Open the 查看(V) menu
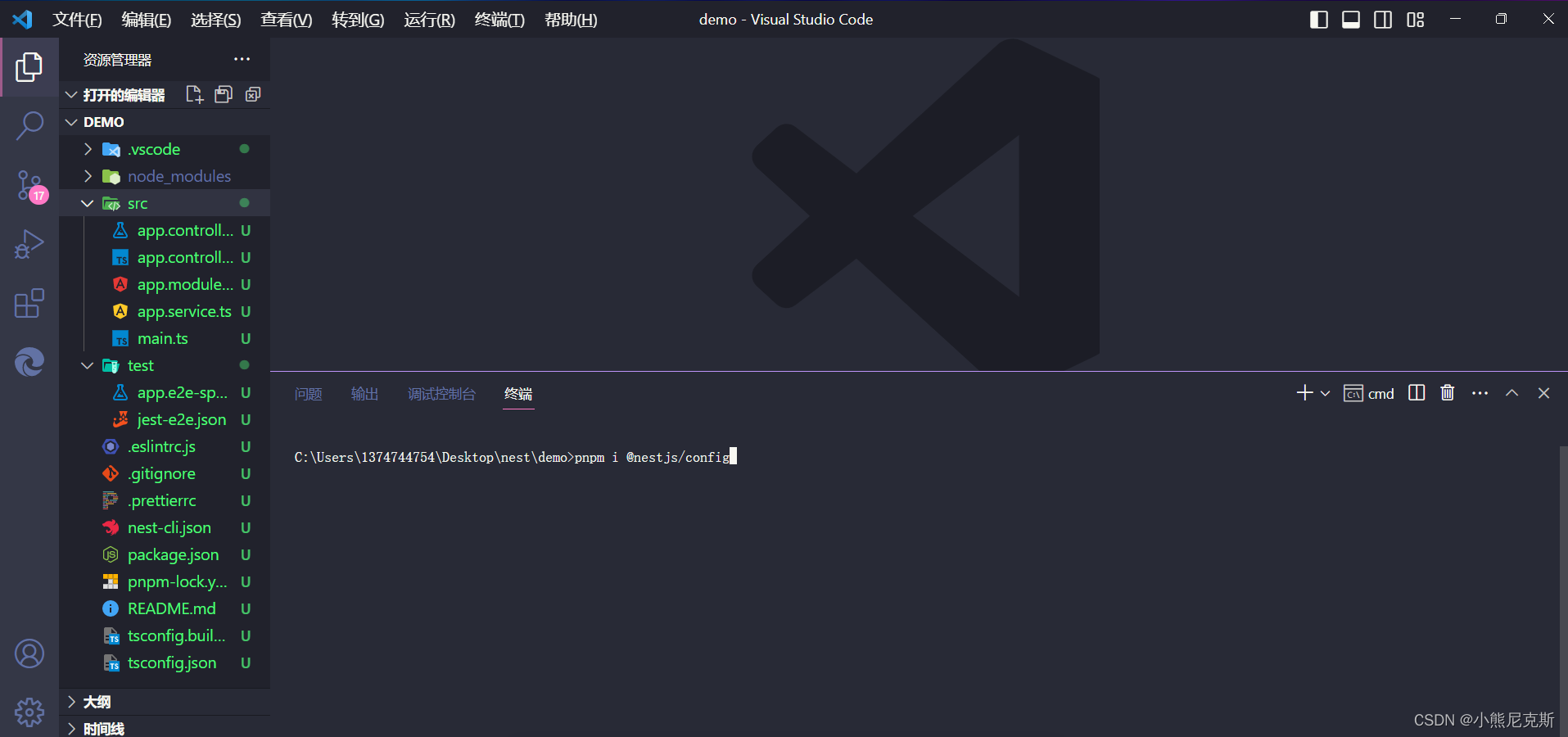The width and height of the screenshot is (1568, 737). pos(286,20)
